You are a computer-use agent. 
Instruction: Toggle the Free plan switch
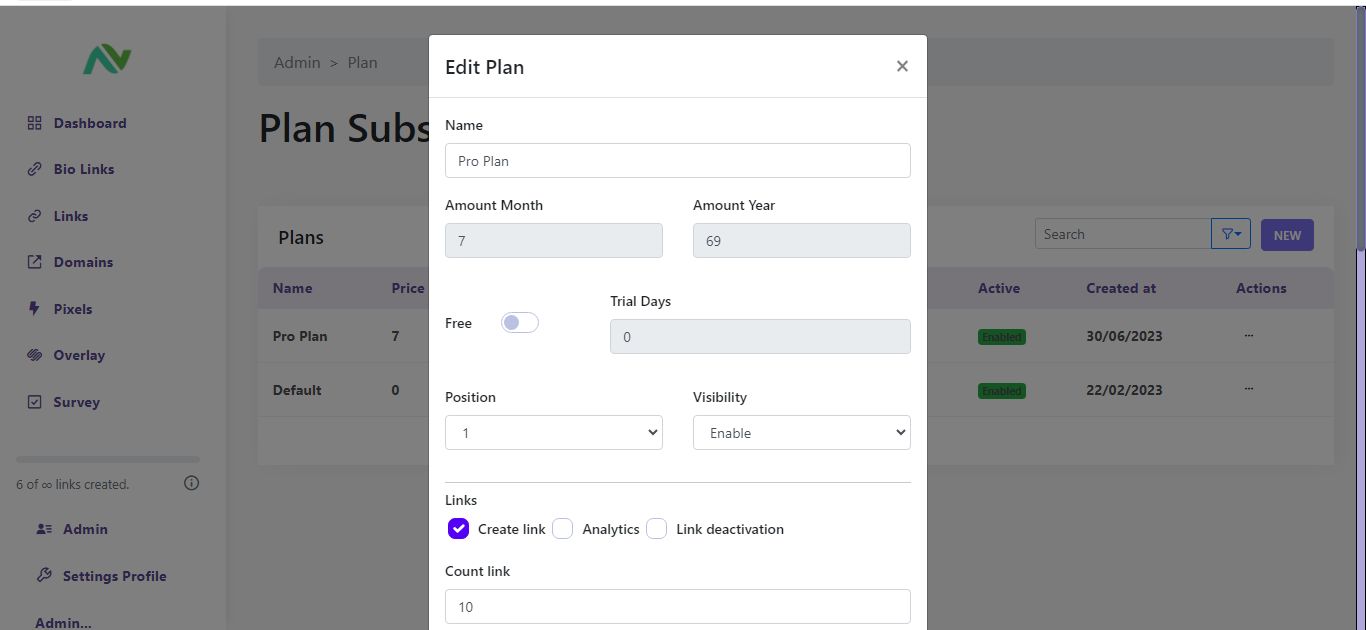[520, 322]
